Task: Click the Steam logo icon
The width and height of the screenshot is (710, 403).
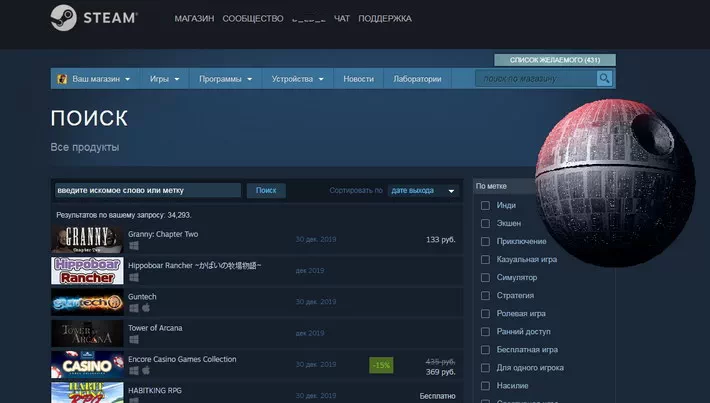Action: coord(63,18)
